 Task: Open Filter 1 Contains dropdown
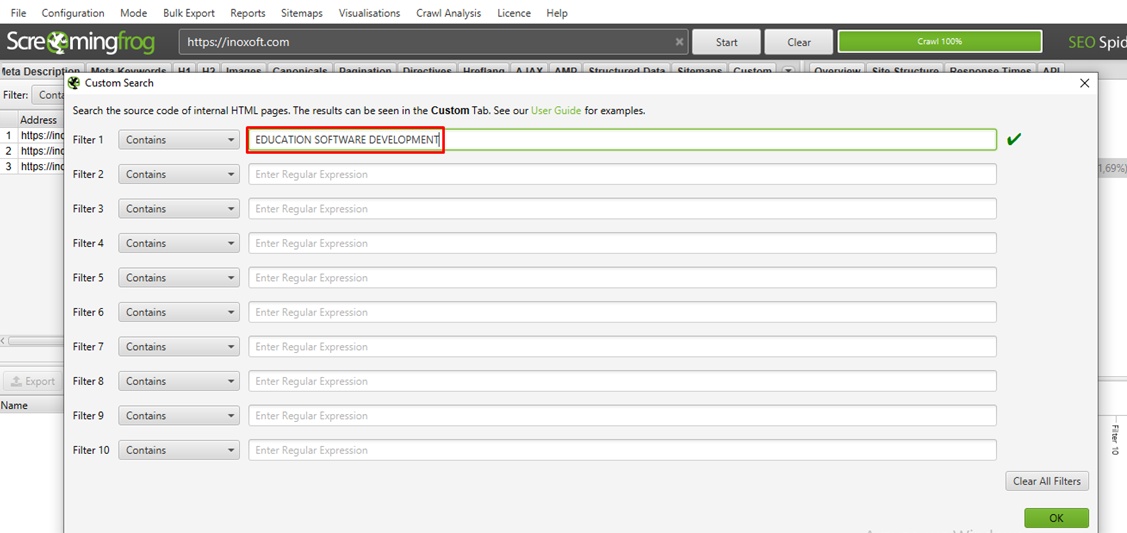click(x=179, y=139)
